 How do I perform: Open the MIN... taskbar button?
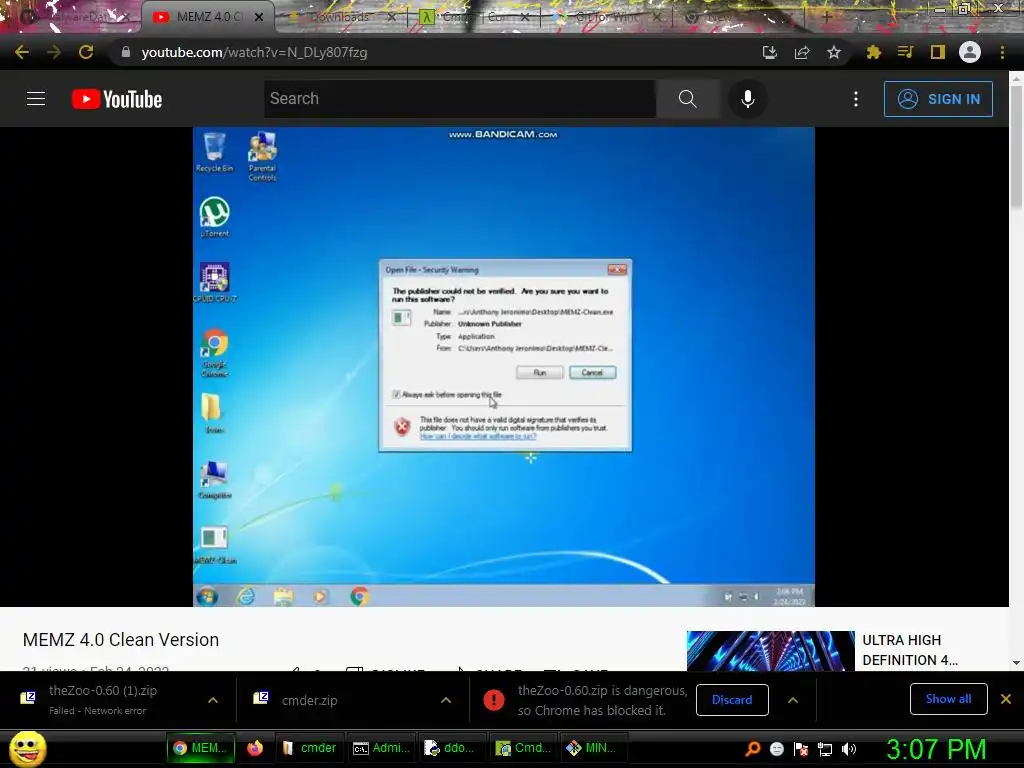click(x=593, y=748)
